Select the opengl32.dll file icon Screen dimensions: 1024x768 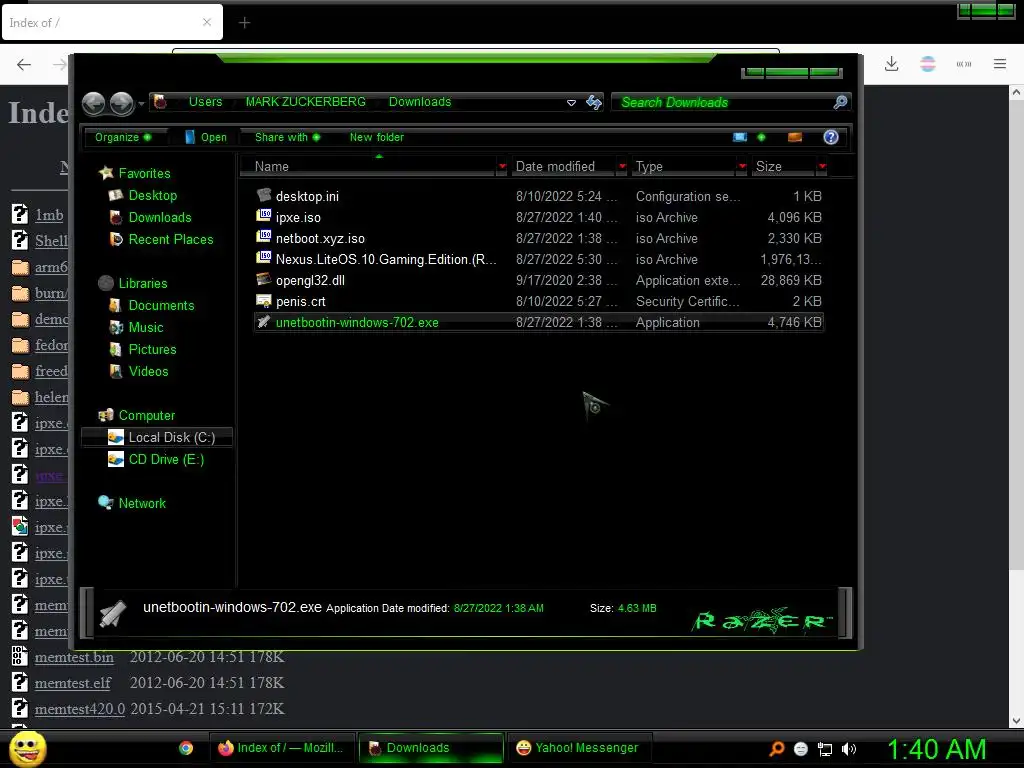264,279
